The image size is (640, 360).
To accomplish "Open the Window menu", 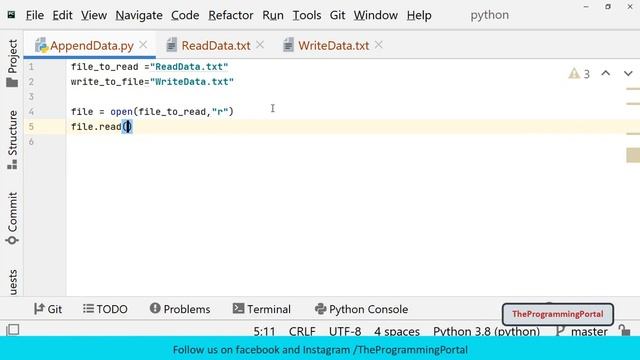I will click(x=376, y=15).
